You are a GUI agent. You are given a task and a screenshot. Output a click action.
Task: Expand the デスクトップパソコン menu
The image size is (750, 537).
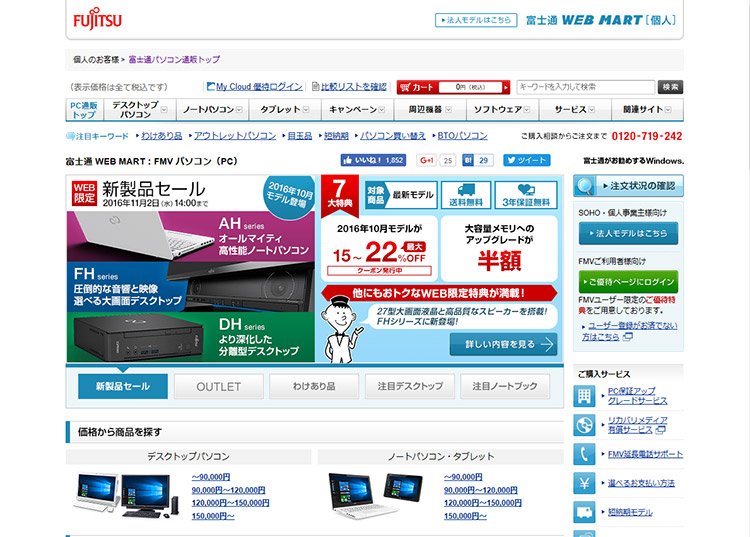tap(140, 110)
